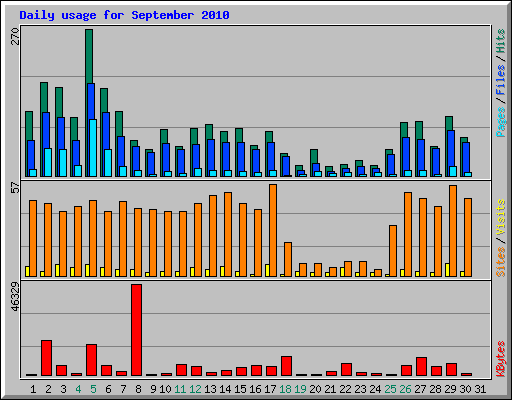Click the orange Visits bar for day 14
The height and width of the screenshot is (400, 512).
tap(228, 234)
